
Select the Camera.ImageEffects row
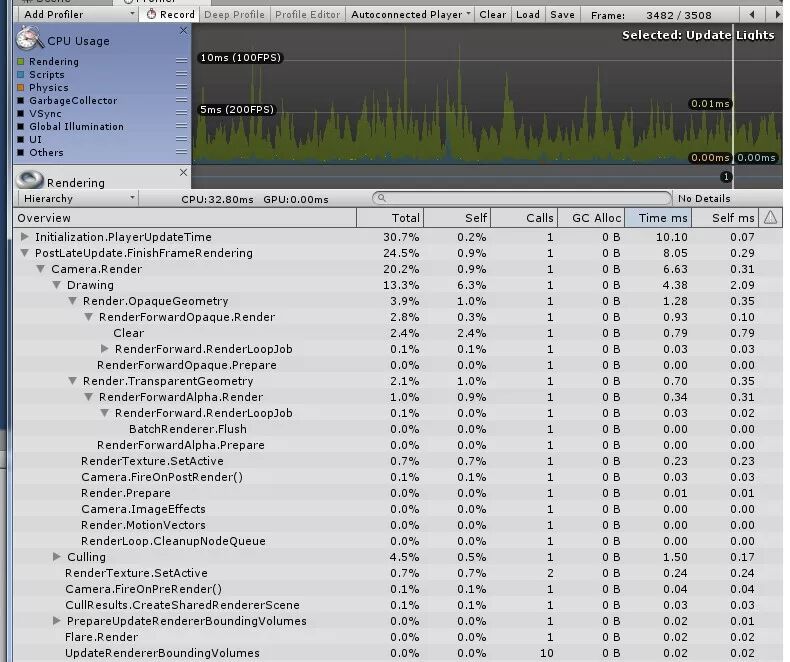pyautogui.click(x=398, y=509)
